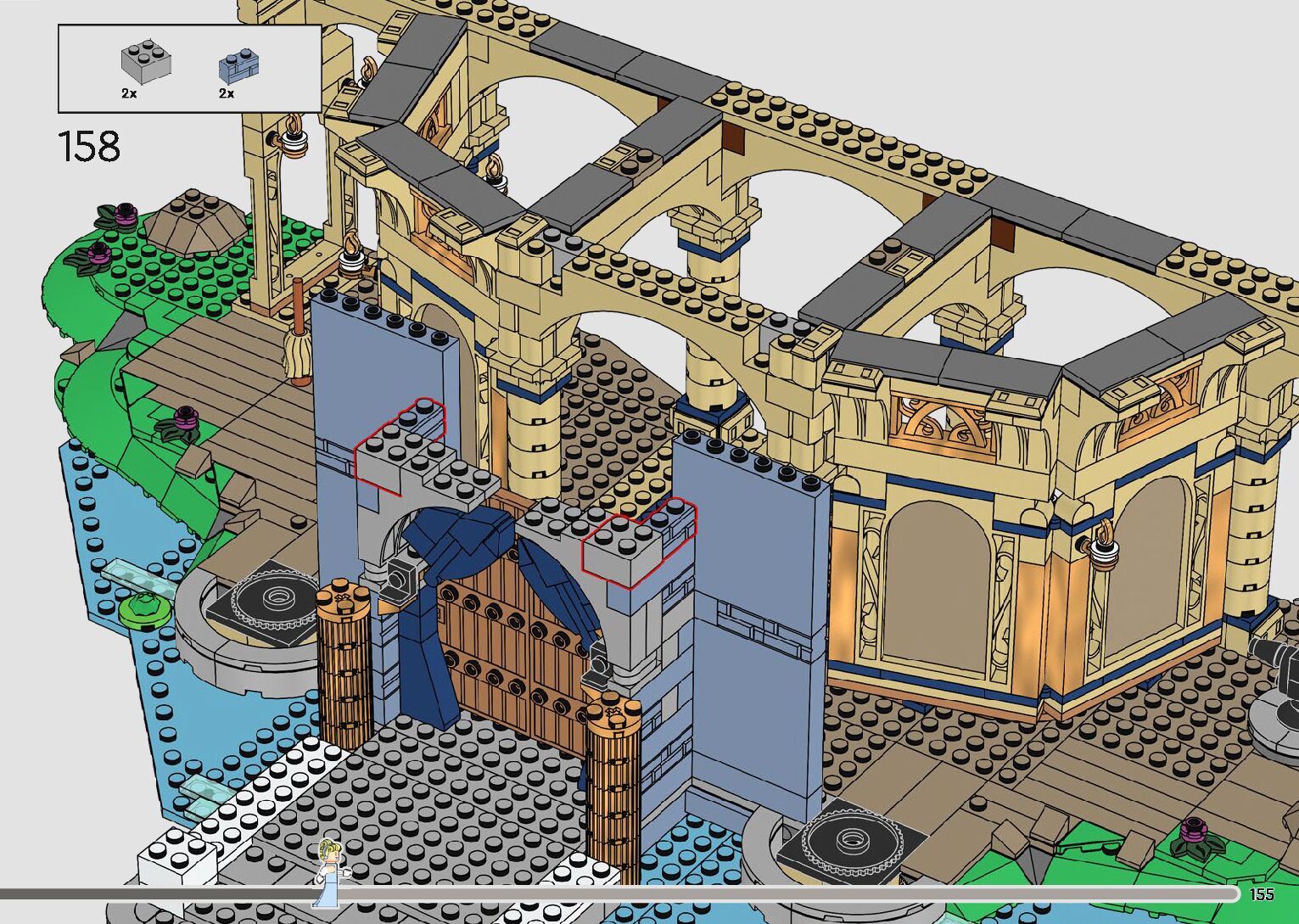Viewport: 1299px width, 924px height.
Task: Click the 2x quantity under the masonry brick
Action: [x=226, y=93]
